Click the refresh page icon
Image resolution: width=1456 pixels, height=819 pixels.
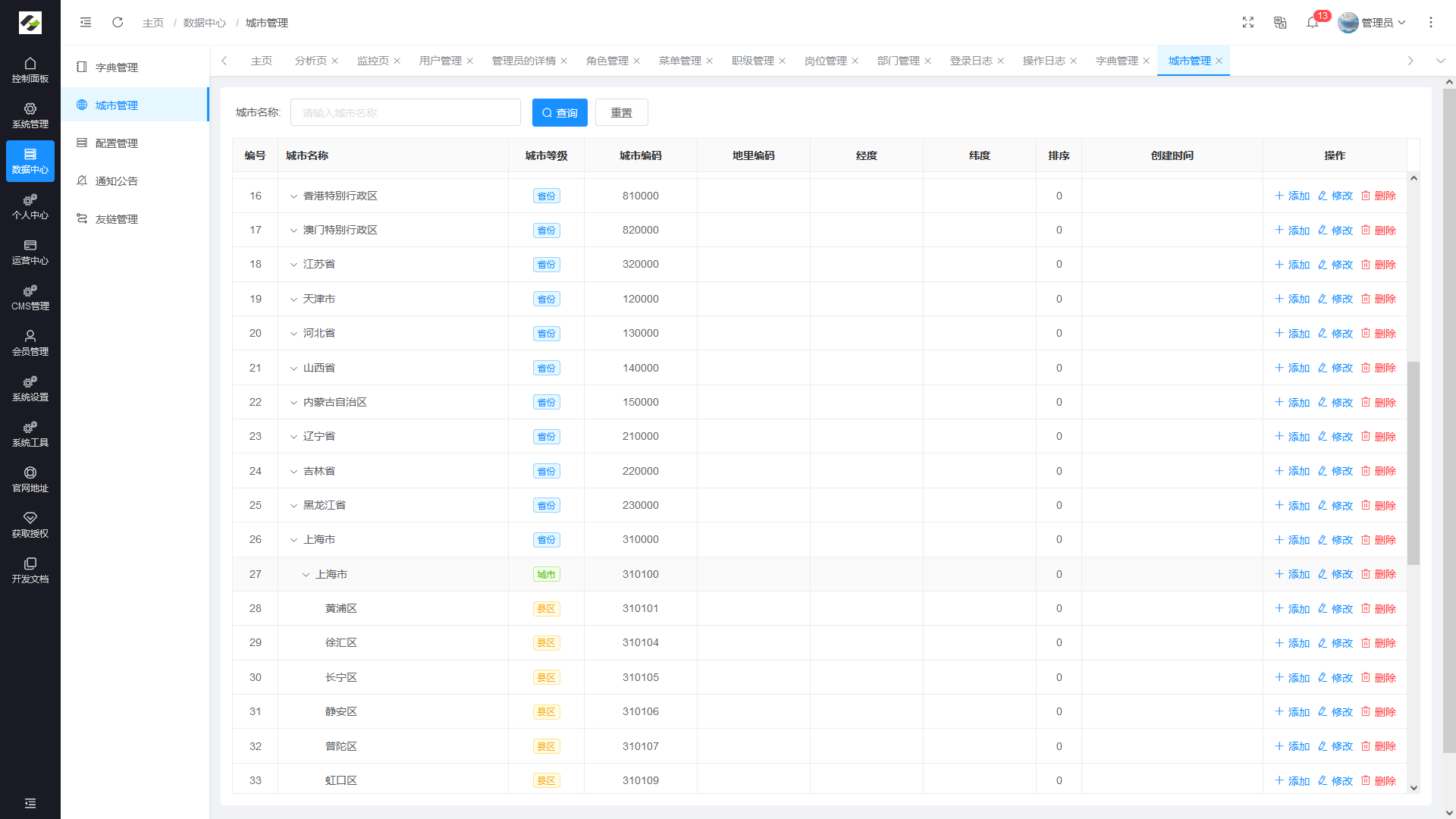(118, 23)
